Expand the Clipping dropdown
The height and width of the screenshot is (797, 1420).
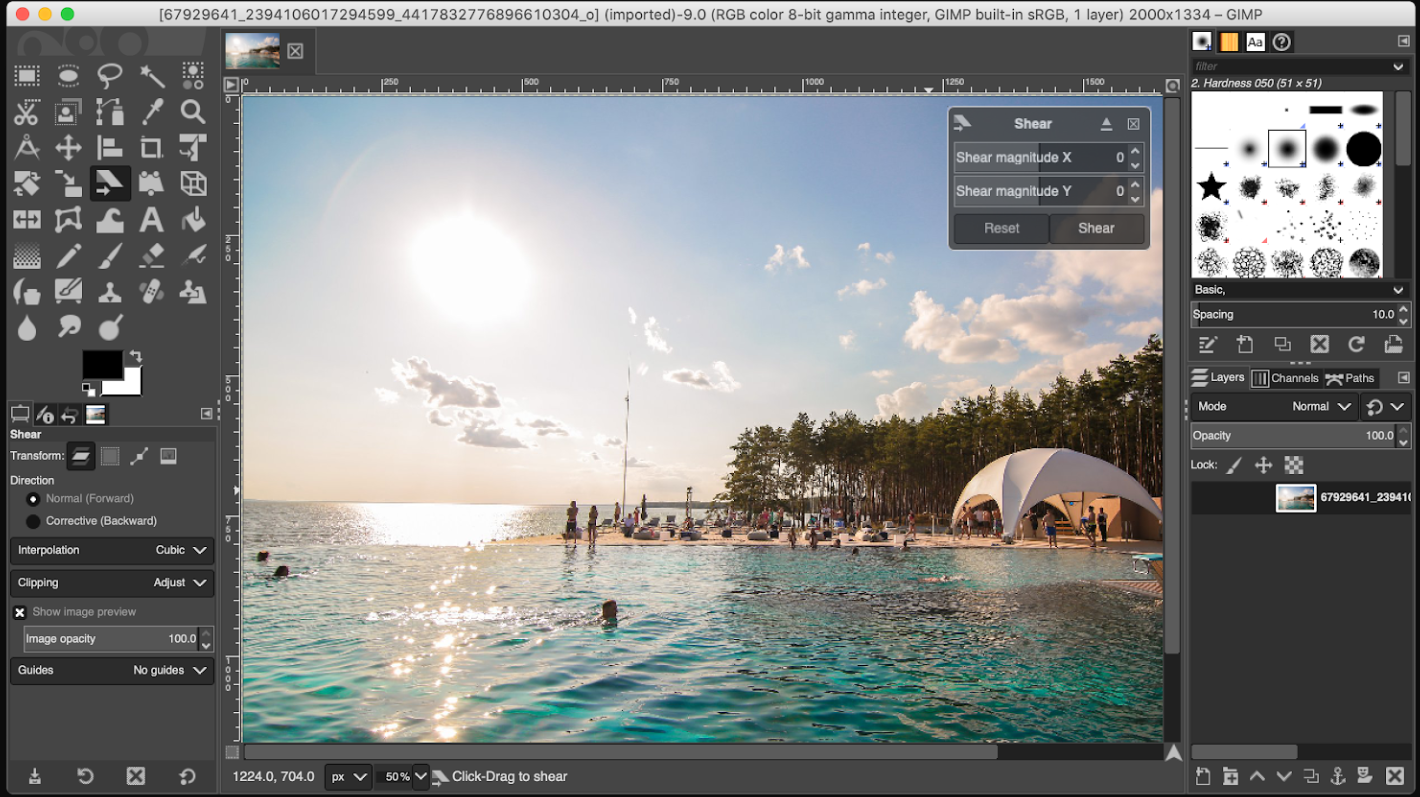(112, 582)
